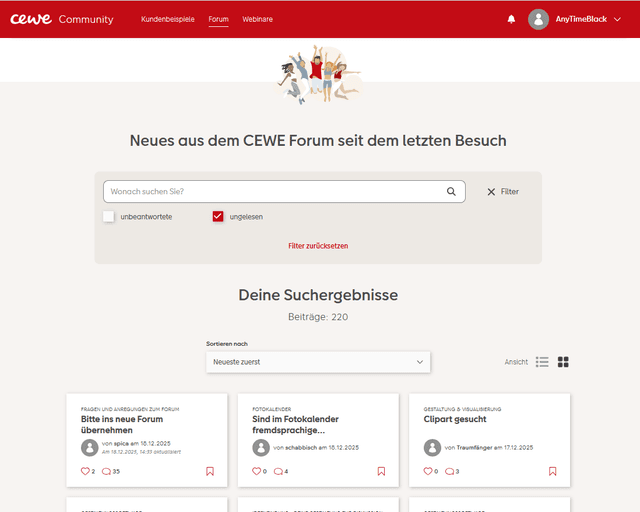This screenshot has height=512, width=640.
Task: Bookmark the Sind im Fotokalender post
Action: (381, 472)
